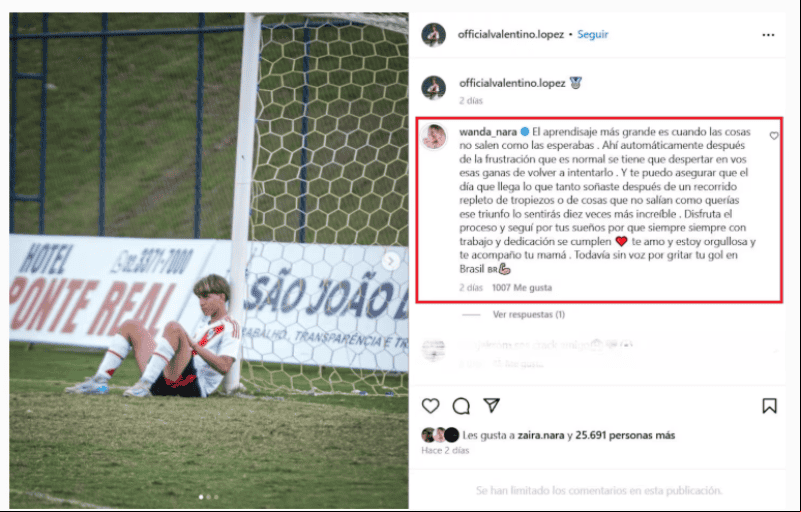View the 1007 Me gusta comment likes
Image resolution: width=801 pixels, height=512 pixels.
point(522,288)
